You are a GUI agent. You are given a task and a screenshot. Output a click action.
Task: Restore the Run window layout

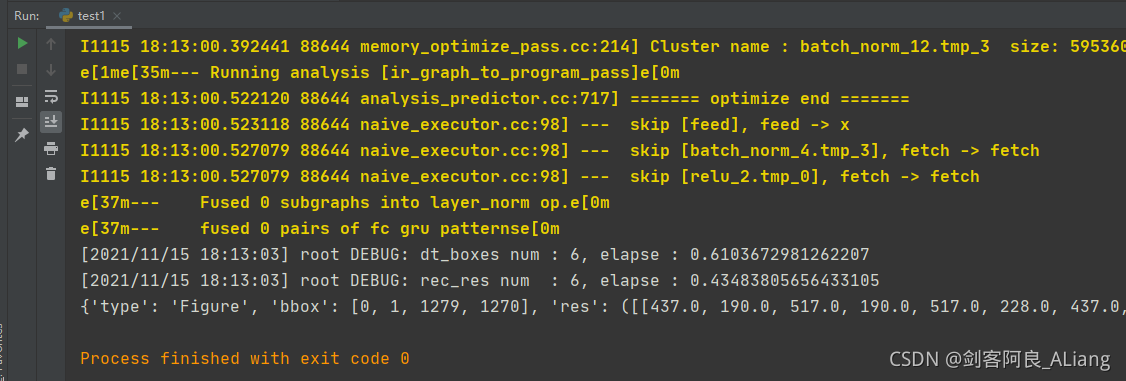click(x=22, y=102)
